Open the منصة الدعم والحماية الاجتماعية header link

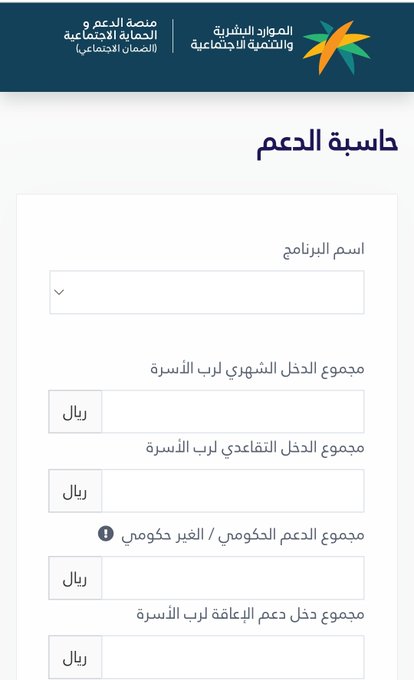coord(111,36)
